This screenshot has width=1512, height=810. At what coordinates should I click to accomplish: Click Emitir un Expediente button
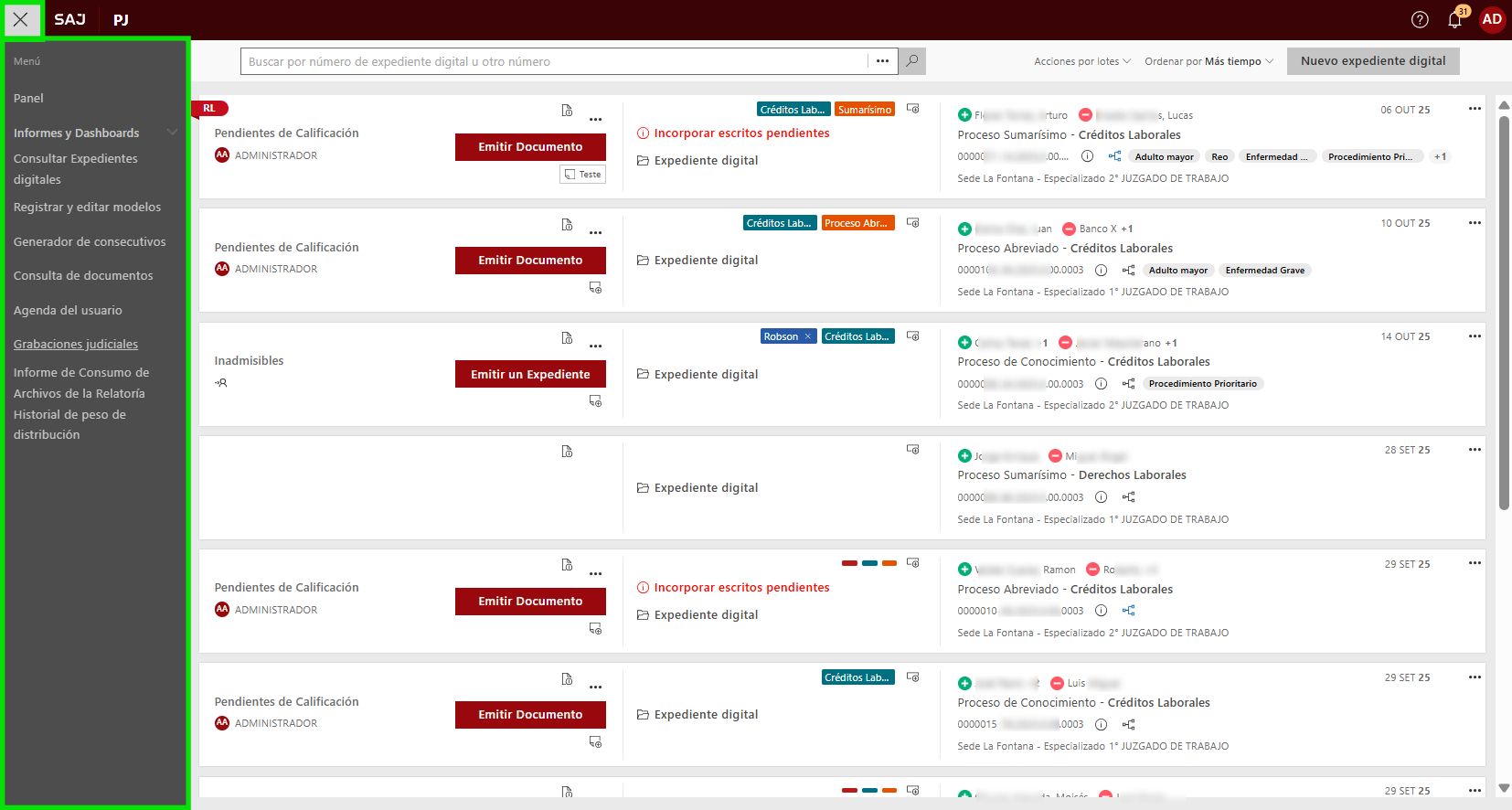coord(530,374)
